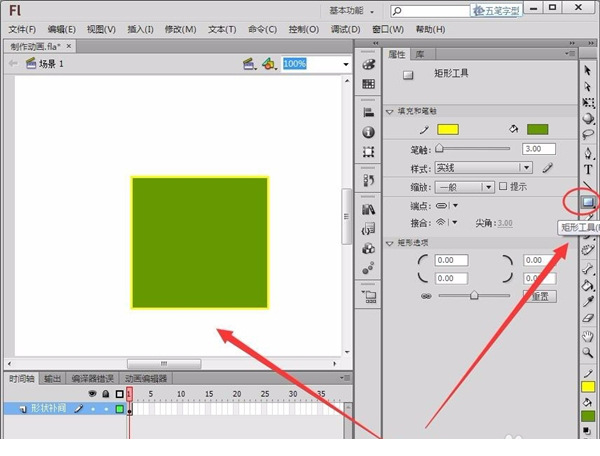This screenshot has height=456, width=600.
Task: Toggle the show all layers as outlines square
Action: (x=119, y=394)
